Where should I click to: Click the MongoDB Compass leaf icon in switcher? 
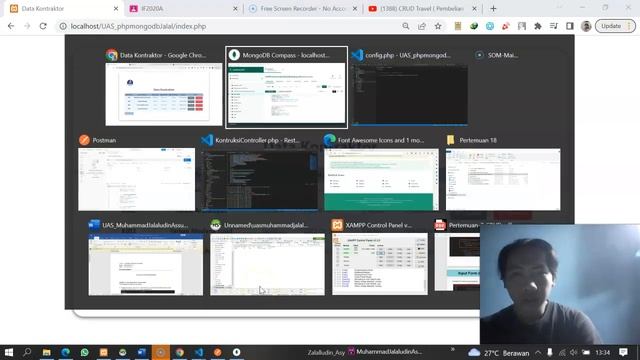[x=234, y=55]
